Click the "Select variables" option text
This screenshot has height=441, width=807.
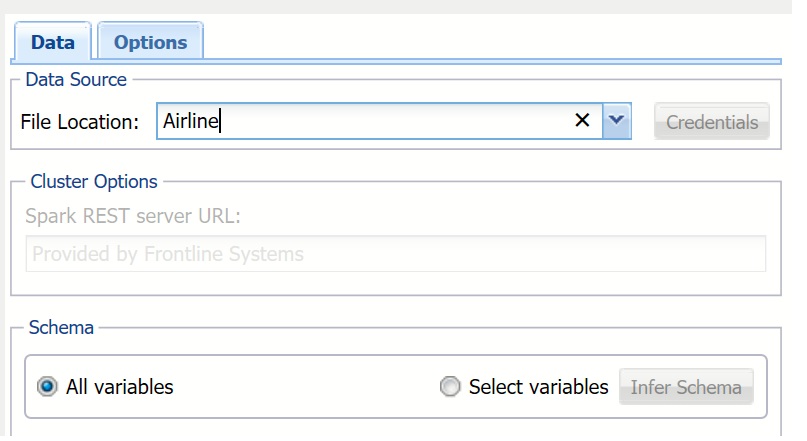(x=538, y=387)
